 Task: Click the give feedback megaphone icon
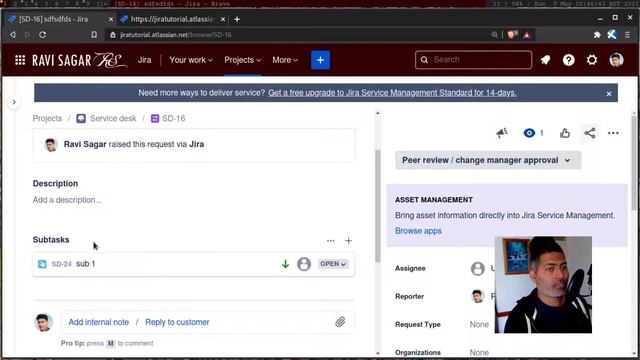502,133
